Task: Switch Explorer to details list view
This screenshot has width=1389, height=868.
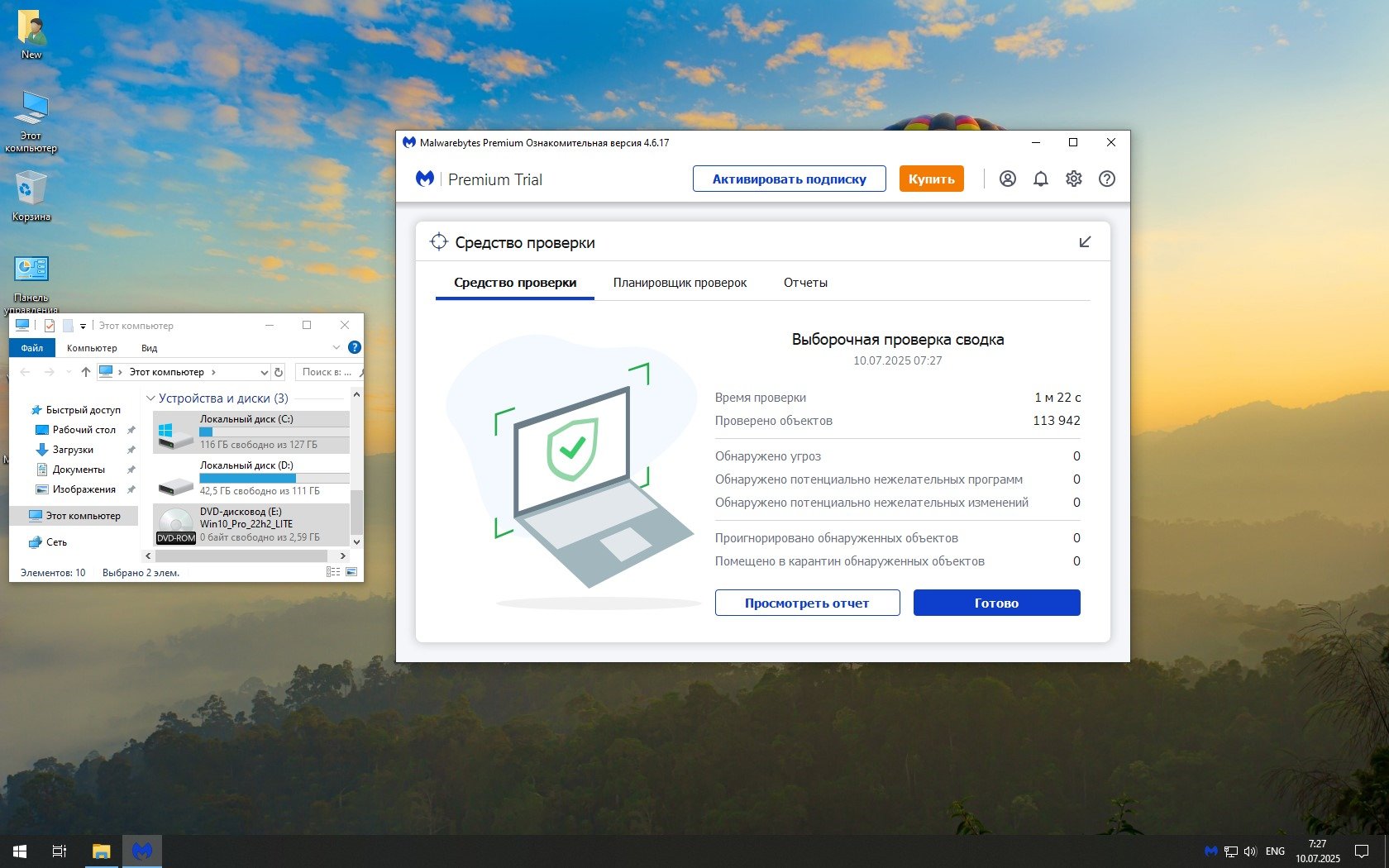Action: click(333, 572)
